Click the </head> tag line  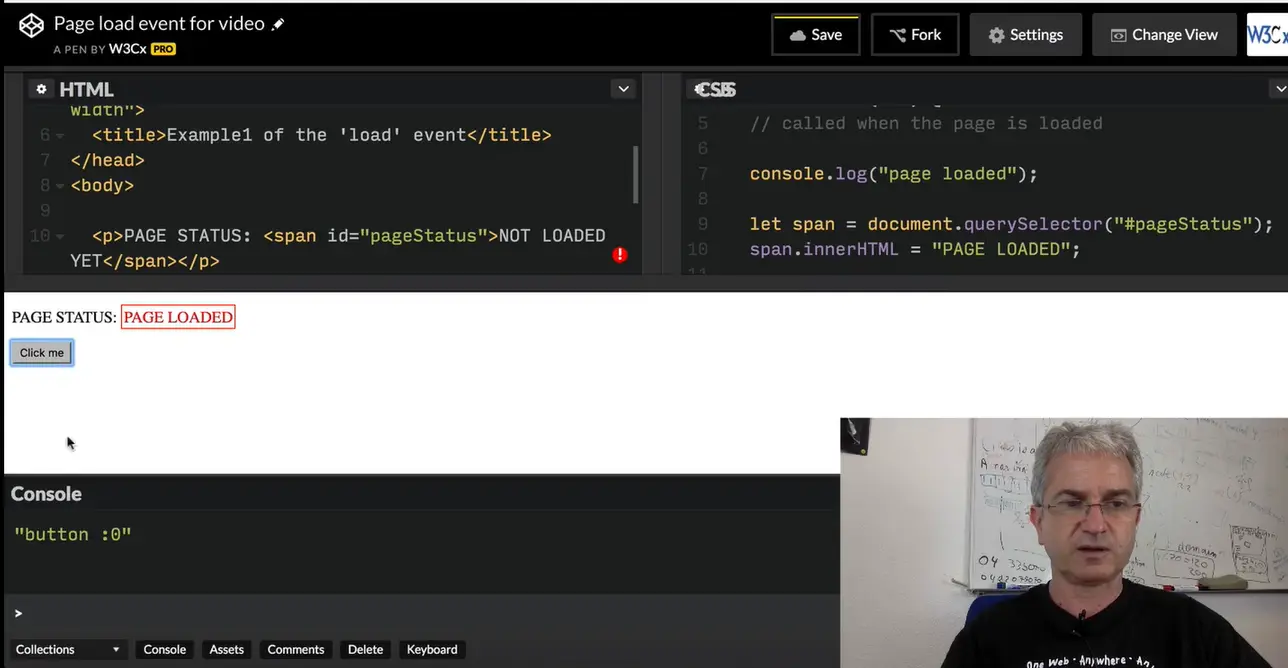click(107, 160)
